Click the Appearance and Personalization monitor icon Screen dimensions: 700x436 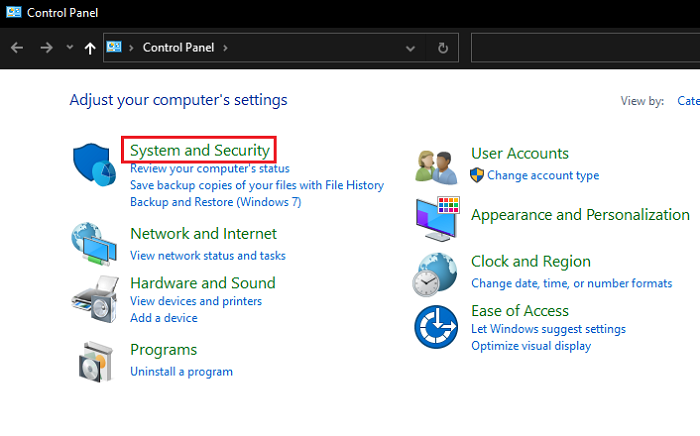tap(437, 217)
